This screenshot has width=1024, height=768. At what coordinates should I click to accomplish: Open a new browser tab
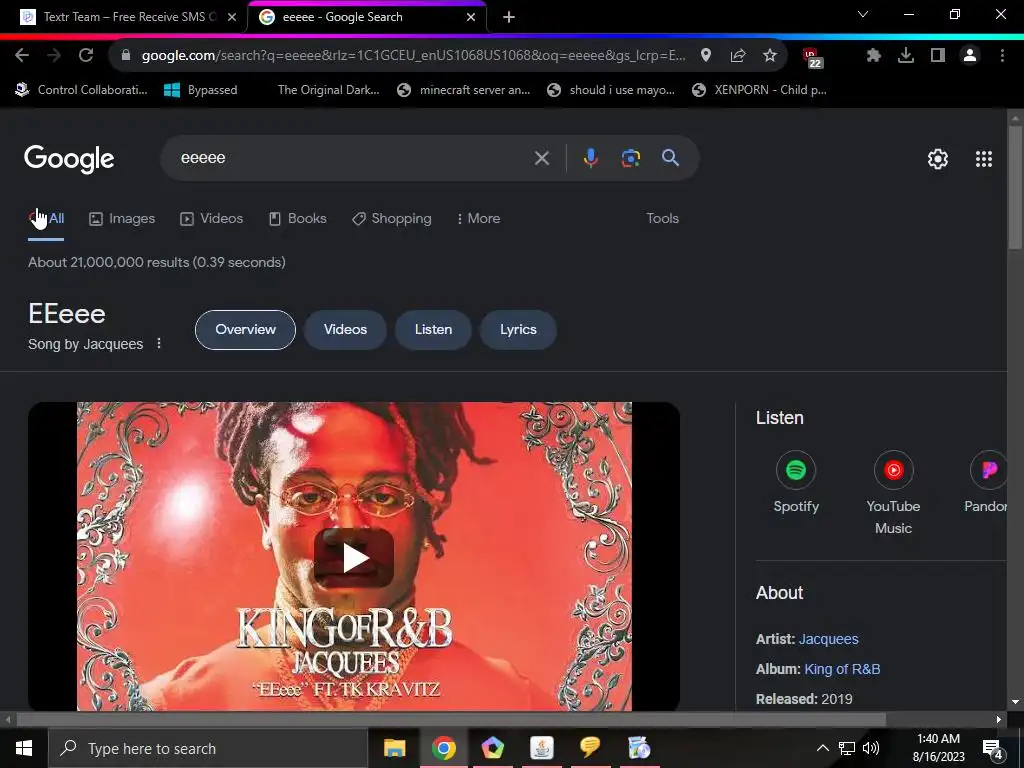point(509,17)
